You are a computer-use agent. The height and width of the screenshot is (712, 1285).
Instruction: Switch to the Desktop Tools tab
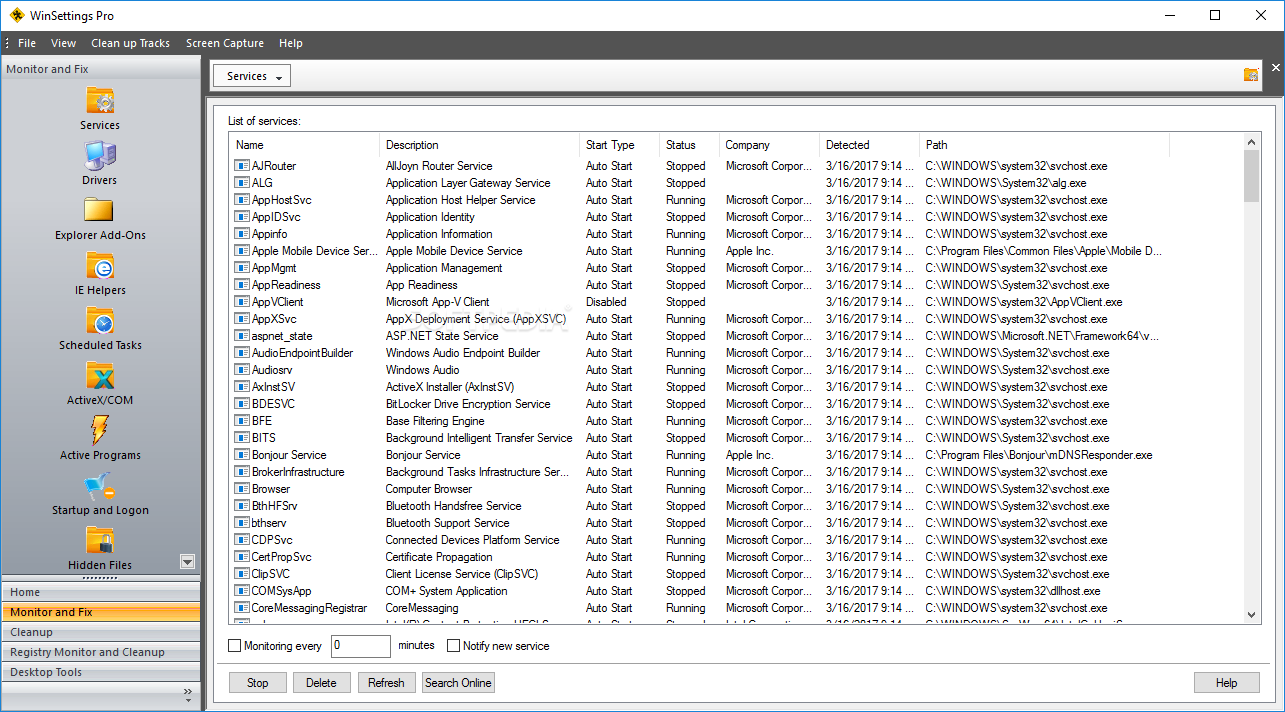point(100,672)
